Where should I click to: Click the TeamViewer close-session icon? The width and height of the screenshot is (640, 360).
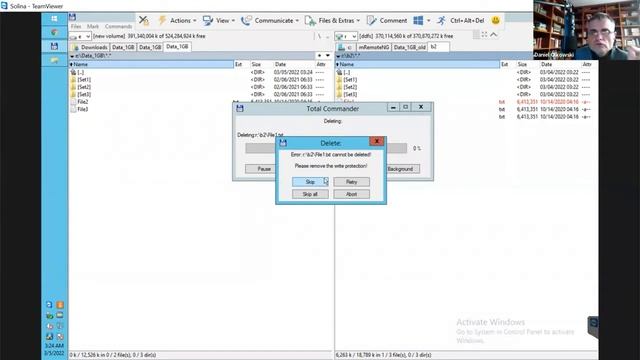pyautogui.click(x=144, y=20)
